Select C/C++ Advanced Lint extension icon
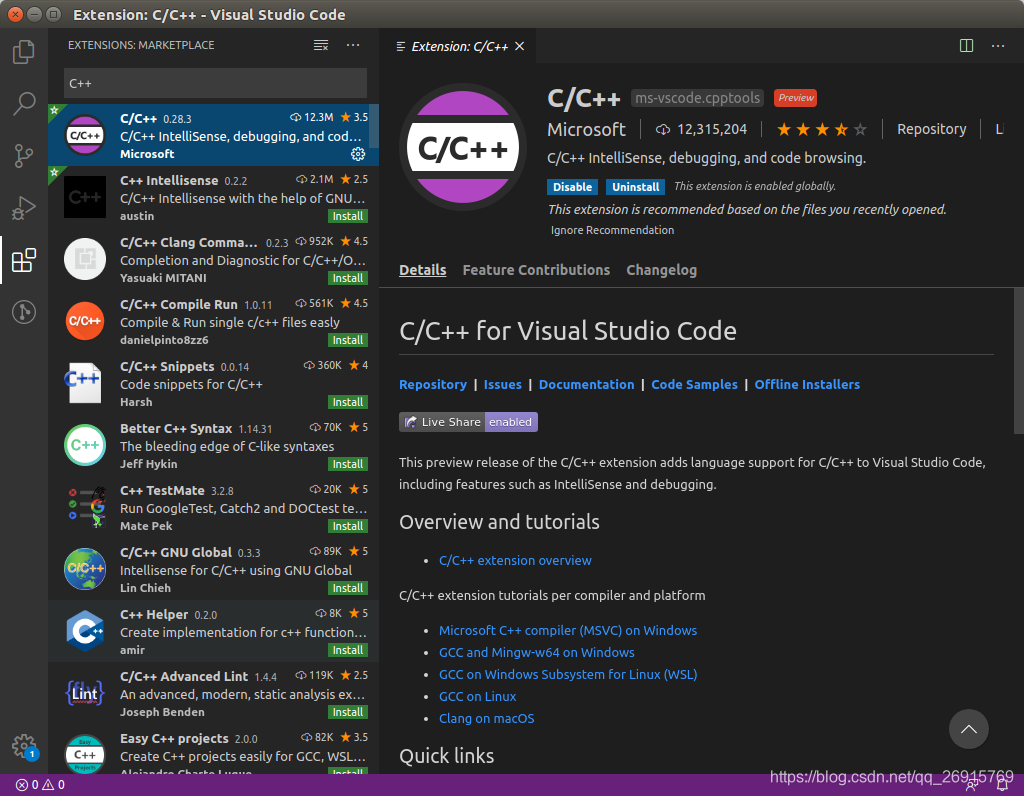 pos(85,693)
